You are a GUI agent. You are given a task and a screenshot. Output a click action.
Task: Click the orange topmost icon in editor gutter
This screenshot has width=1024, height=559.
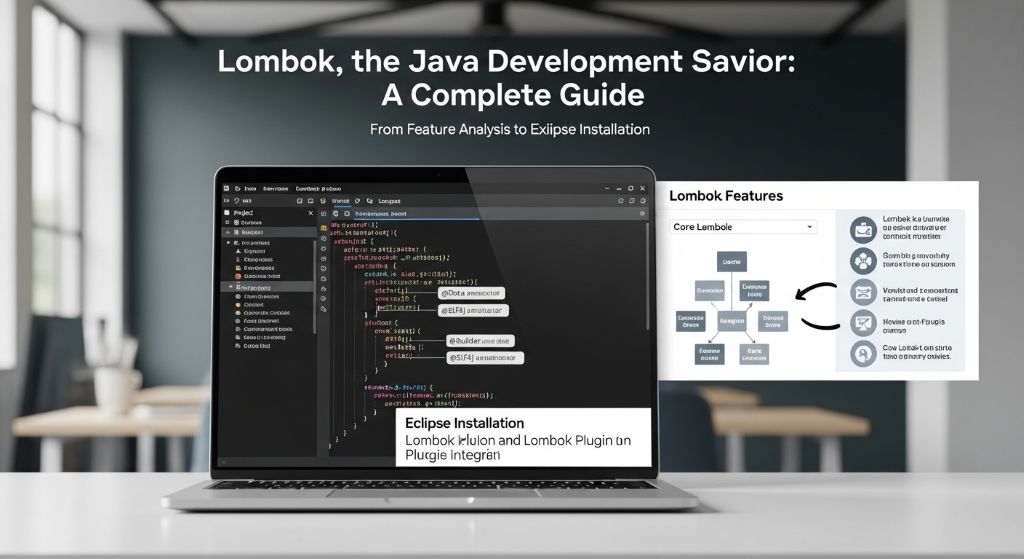(323, 228)
